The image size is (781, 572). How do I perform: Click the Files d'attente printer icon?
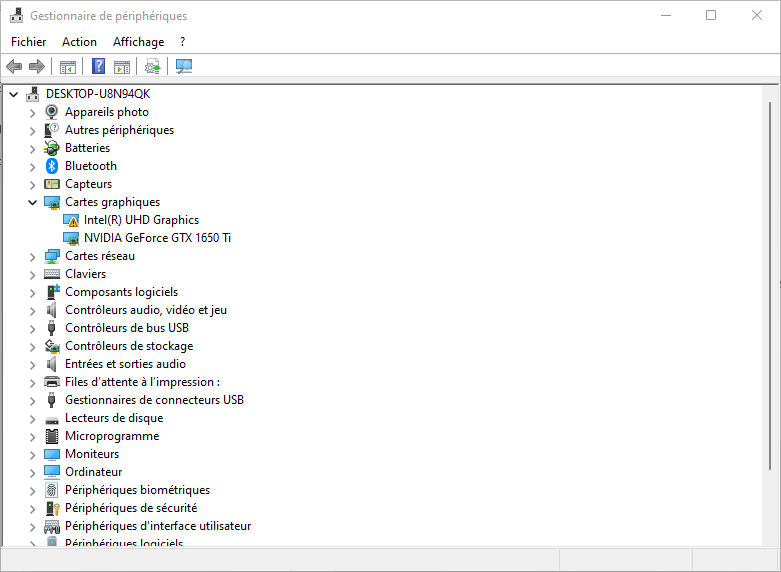tap(52, 382)
